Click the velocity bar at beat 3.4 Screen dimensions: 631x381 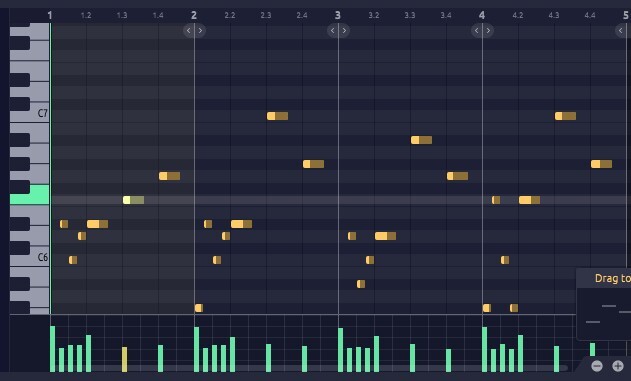coord(449,360)
